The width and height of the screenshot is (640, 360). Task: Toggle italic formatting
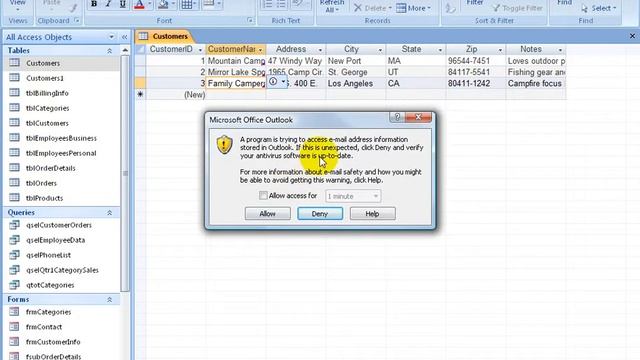click(x=108, y=4)
